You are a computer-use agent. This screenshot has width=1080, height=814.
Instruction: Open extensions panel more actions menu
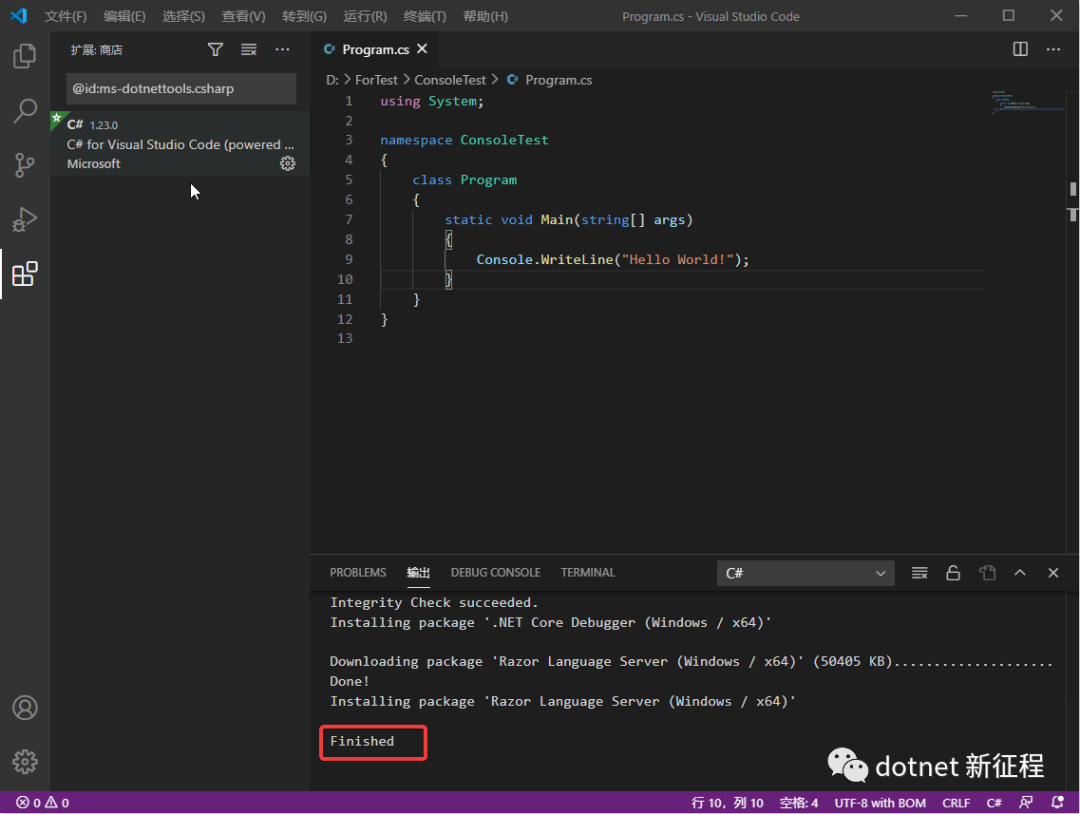pyautogui.click(x=282, y=50)
